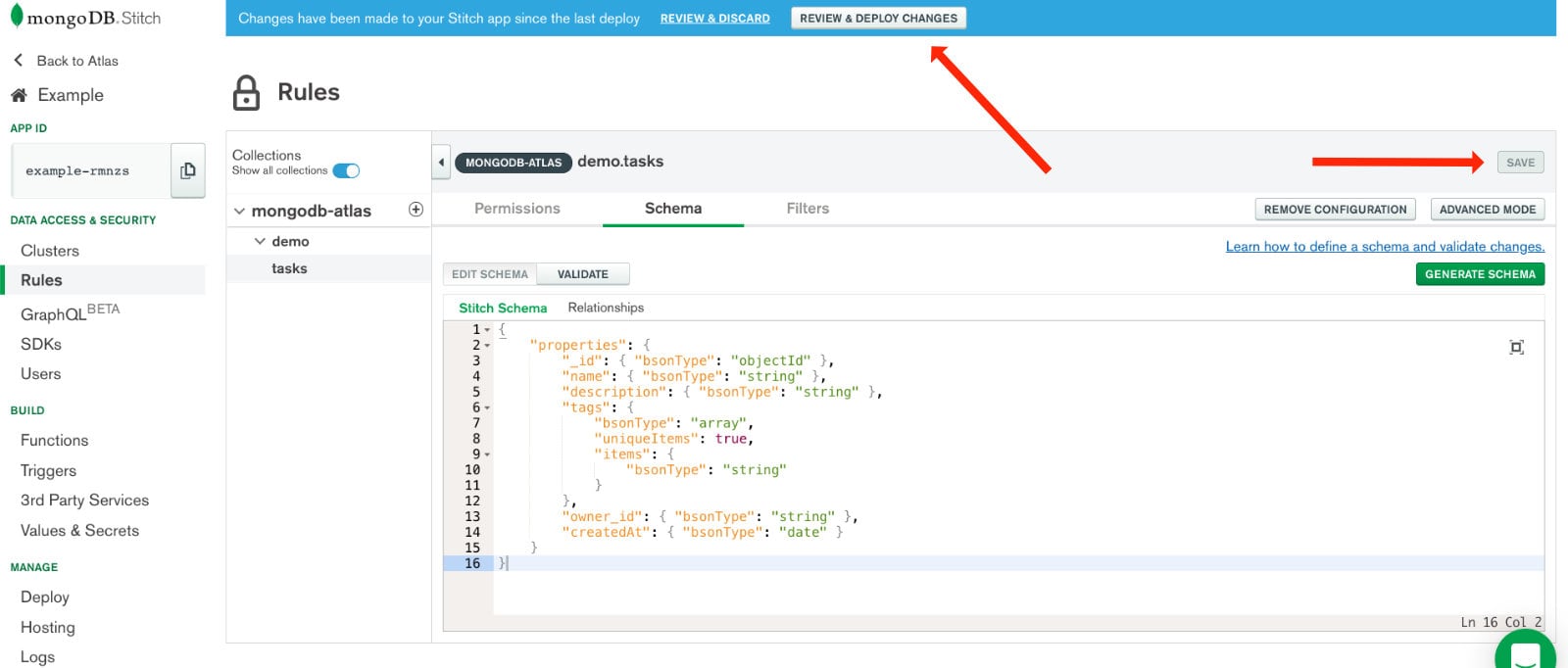Click the demo.tasks namespace title

tap(620, 162)
